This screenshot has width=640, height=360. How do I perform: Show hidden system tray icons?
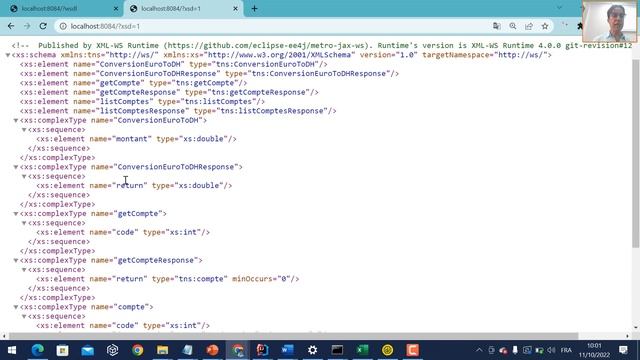point(479,350)
